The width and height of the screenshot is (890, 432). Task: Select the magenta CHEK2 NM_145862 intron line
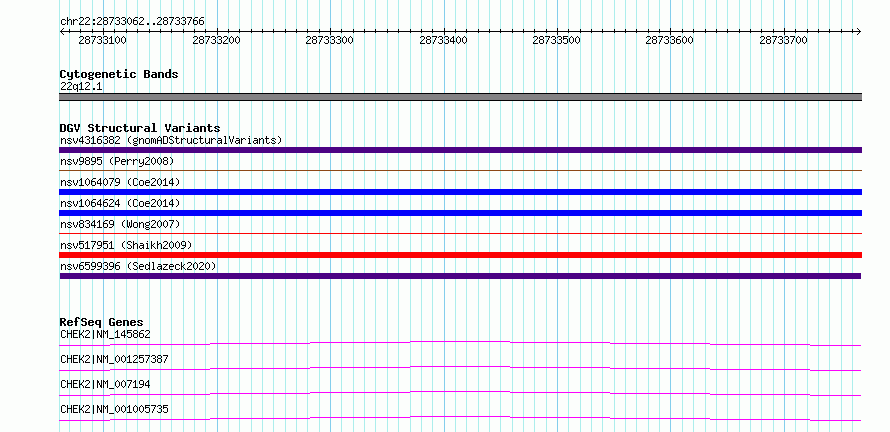click(460, 343)
